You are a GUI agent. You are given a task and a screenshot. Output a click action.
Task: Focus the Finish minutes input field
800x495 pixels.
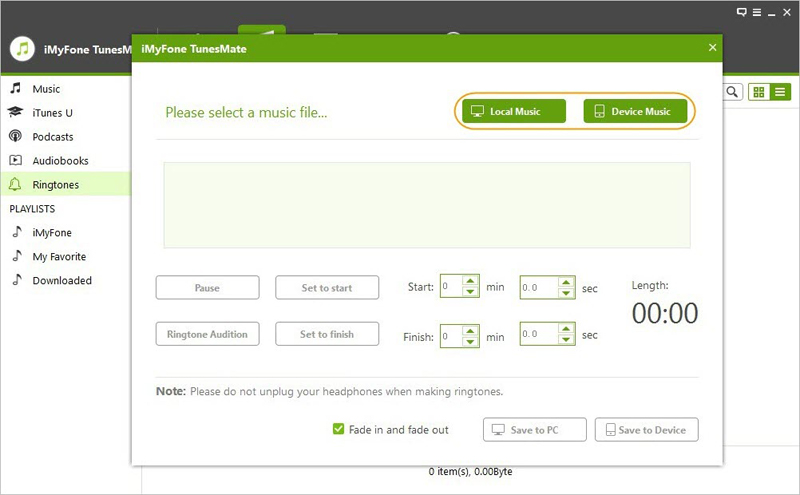(452, 336)
